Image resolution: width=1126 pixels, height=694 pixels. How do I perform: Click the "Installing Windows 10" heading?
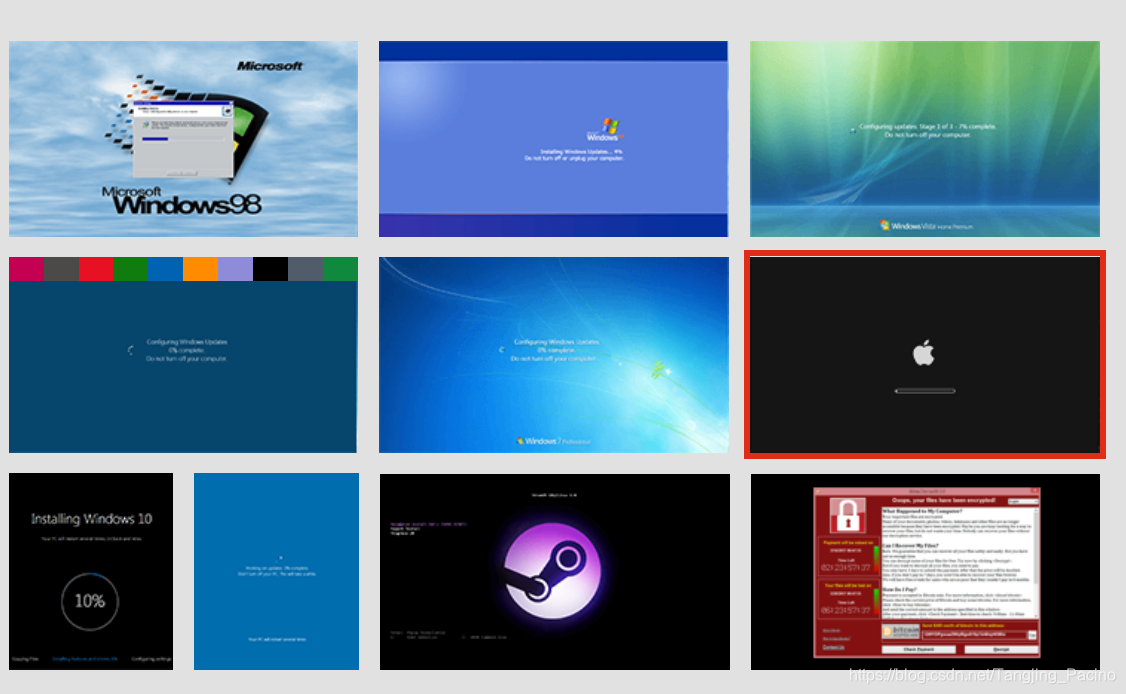(x=91, y=519)
